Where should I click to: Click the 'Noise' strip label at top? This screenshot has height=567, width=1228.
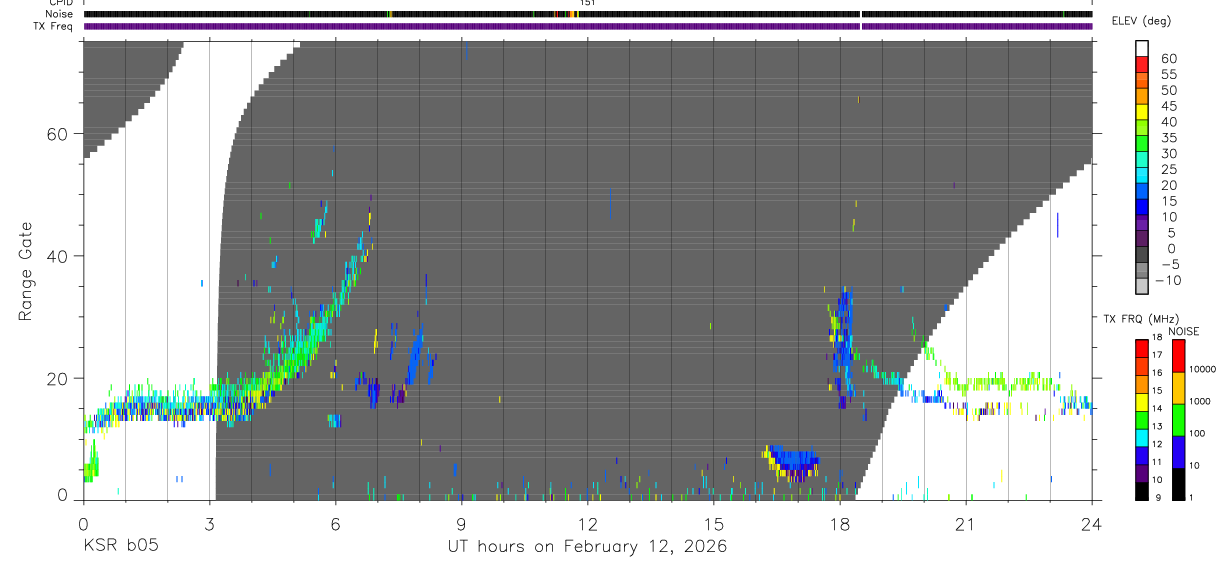(59, 14)
